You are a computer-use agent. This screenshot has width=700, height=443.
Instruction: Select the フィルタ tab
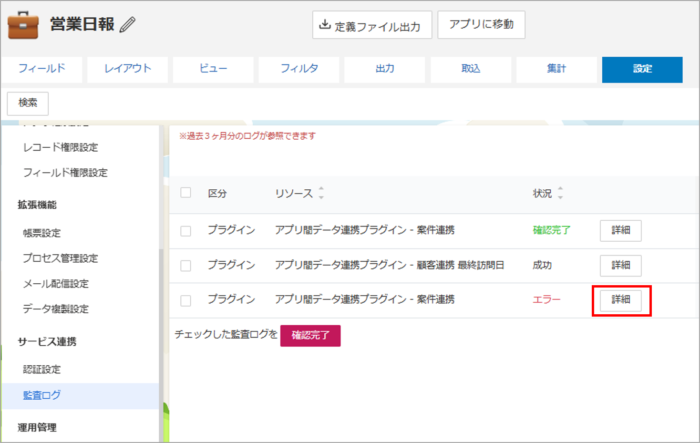[x=299, y=68]
